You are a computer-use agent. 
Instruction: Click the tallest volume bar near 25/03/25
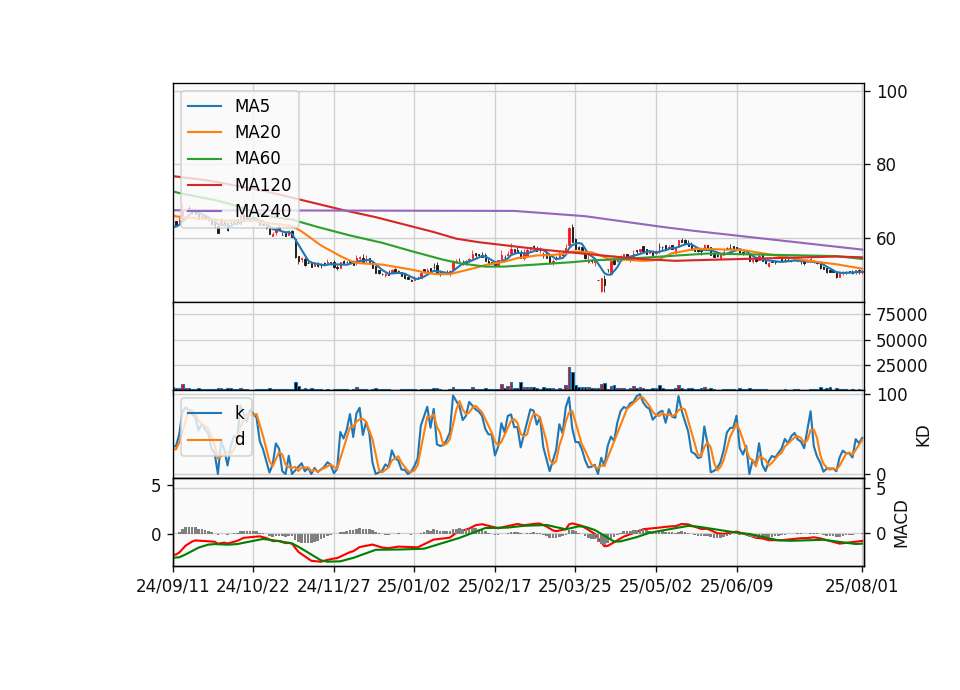(569, 378)
